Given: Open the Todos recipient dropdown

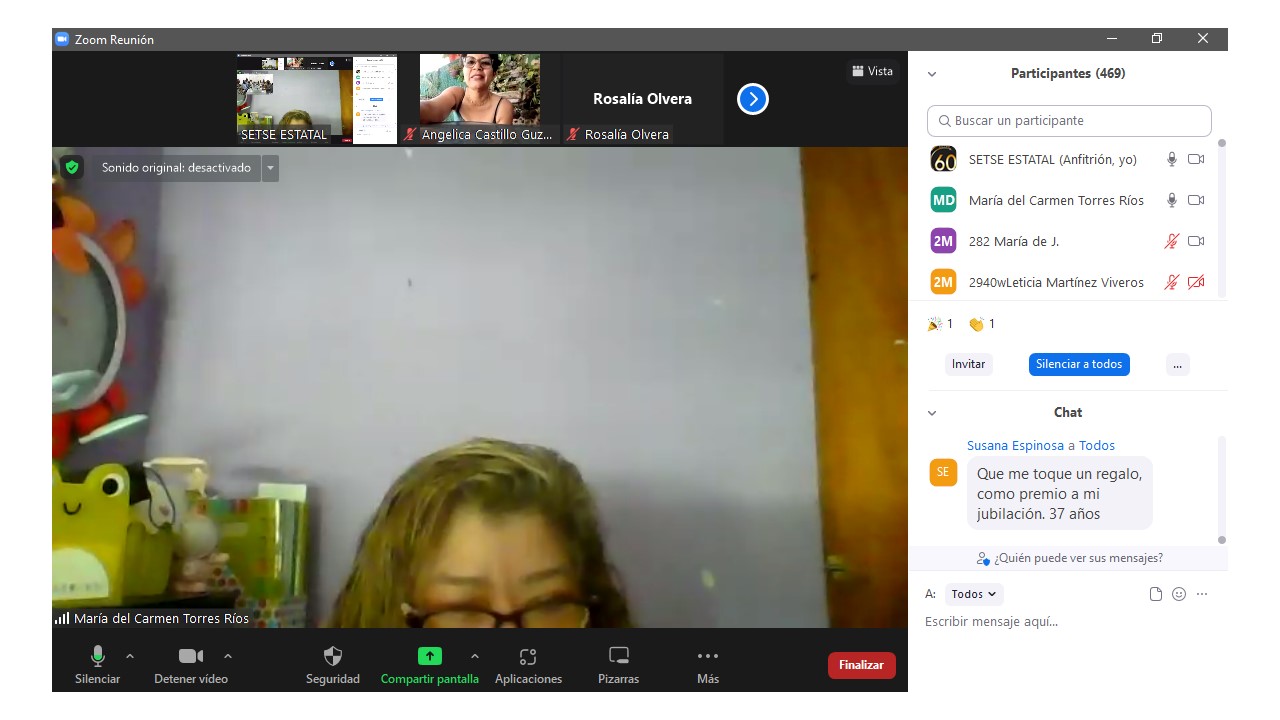Looking at the screenshot, I should 973,594.
